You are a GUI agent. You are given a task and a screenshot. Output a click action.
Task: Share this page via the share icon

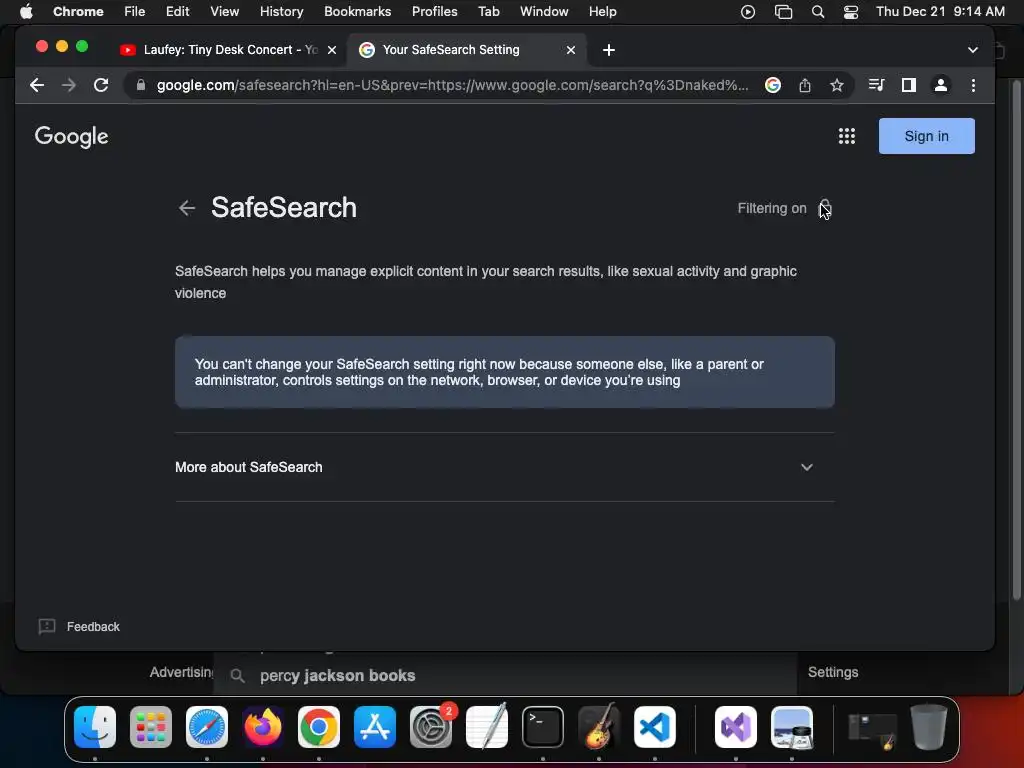click(805, 85)
